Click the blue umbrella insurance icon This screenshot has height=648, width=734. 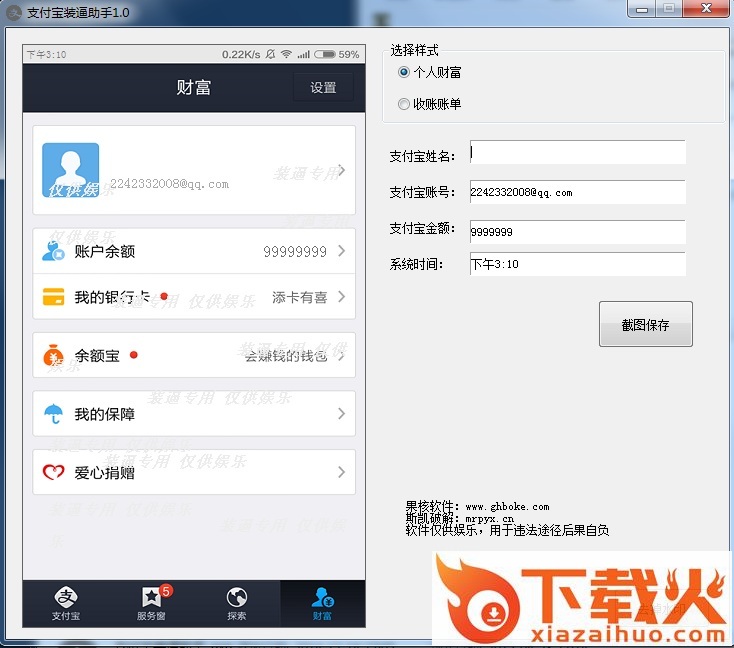click(53, 414)
